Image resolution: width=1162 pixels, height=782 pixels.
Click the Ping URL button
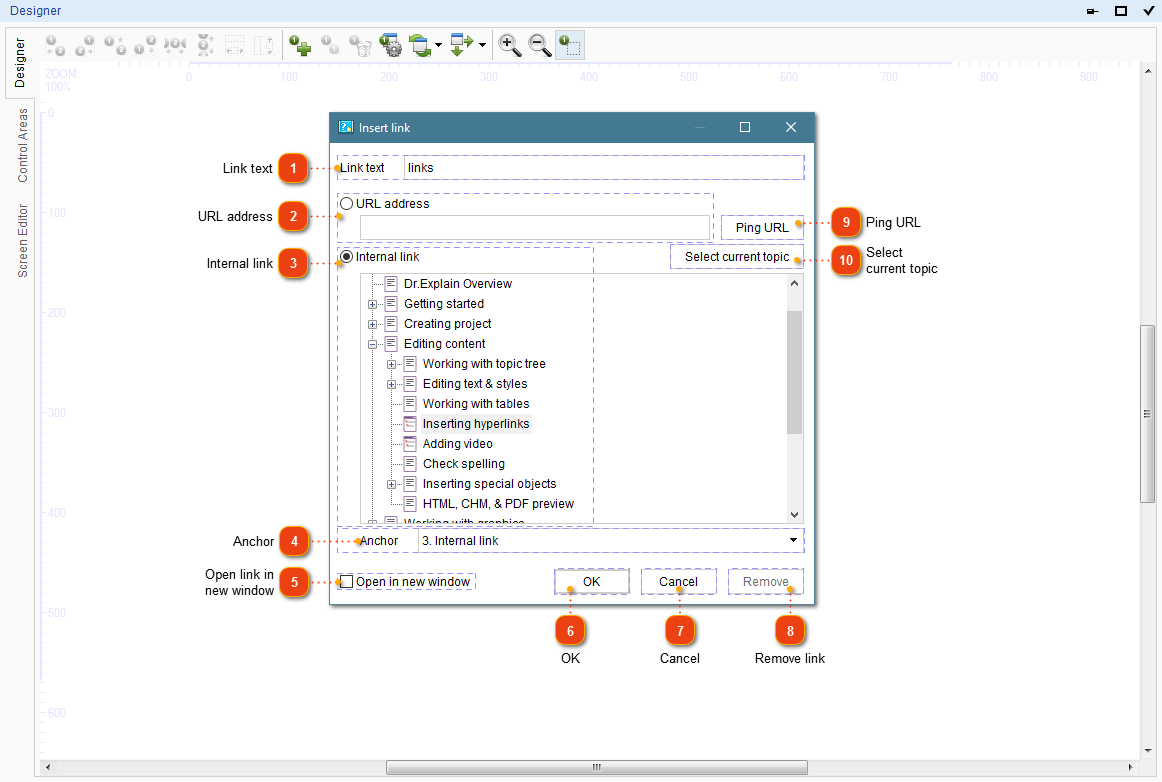pyautogui.click(x=761, y=227)
